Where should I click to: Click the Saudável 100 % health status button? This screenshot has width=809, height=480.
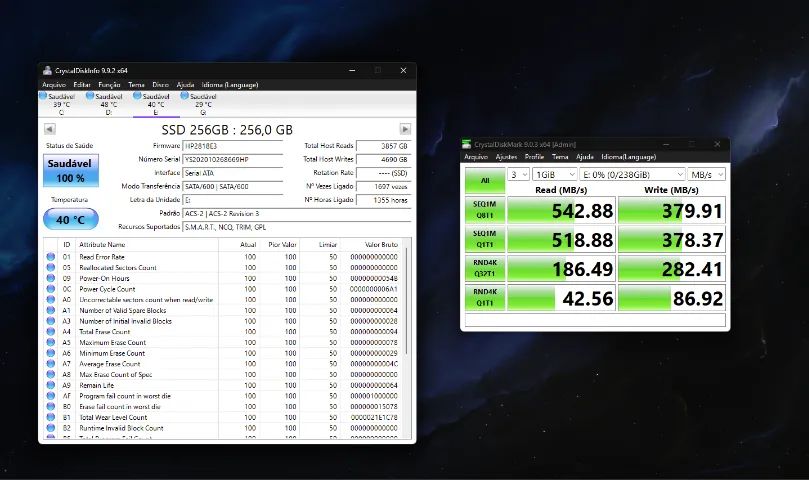71,170
